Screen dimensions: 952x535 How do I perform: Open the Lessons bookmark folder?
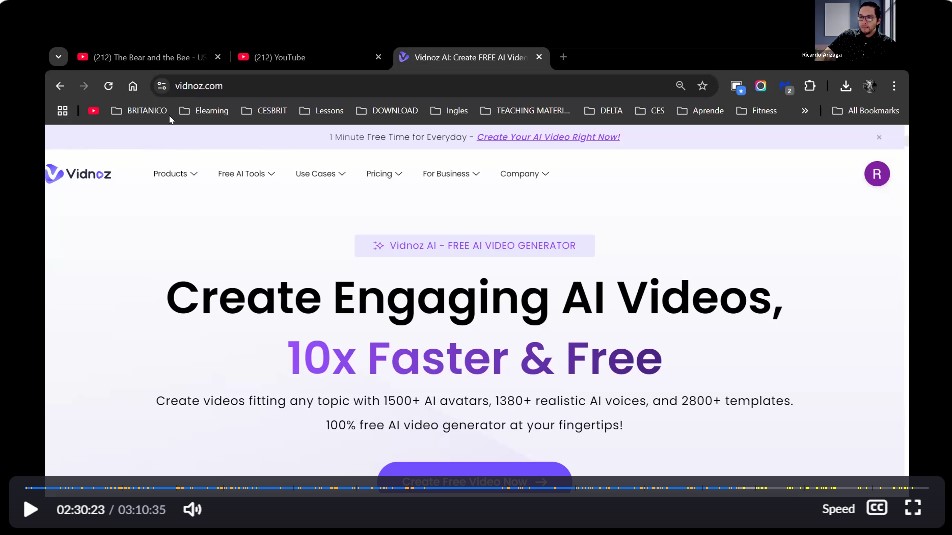pos(322,111)
